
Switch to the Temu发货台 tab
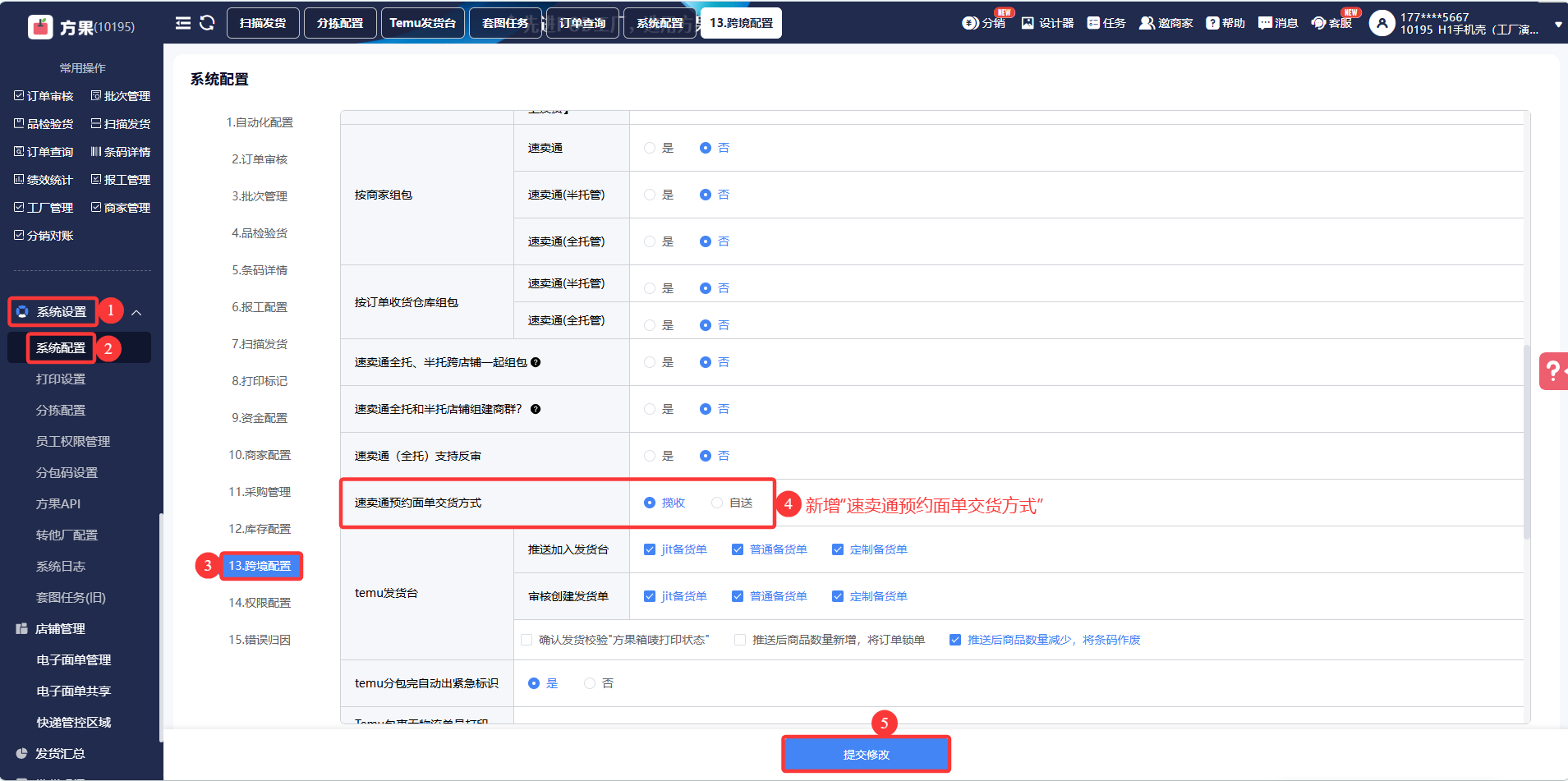pos(422,23)
